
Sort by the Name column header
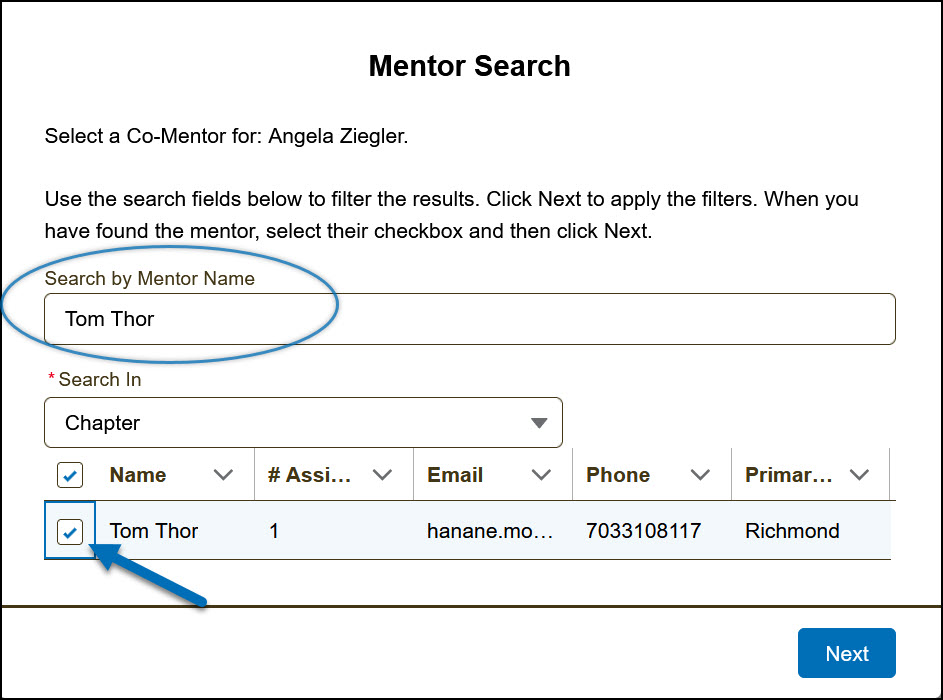click(138, 475)
